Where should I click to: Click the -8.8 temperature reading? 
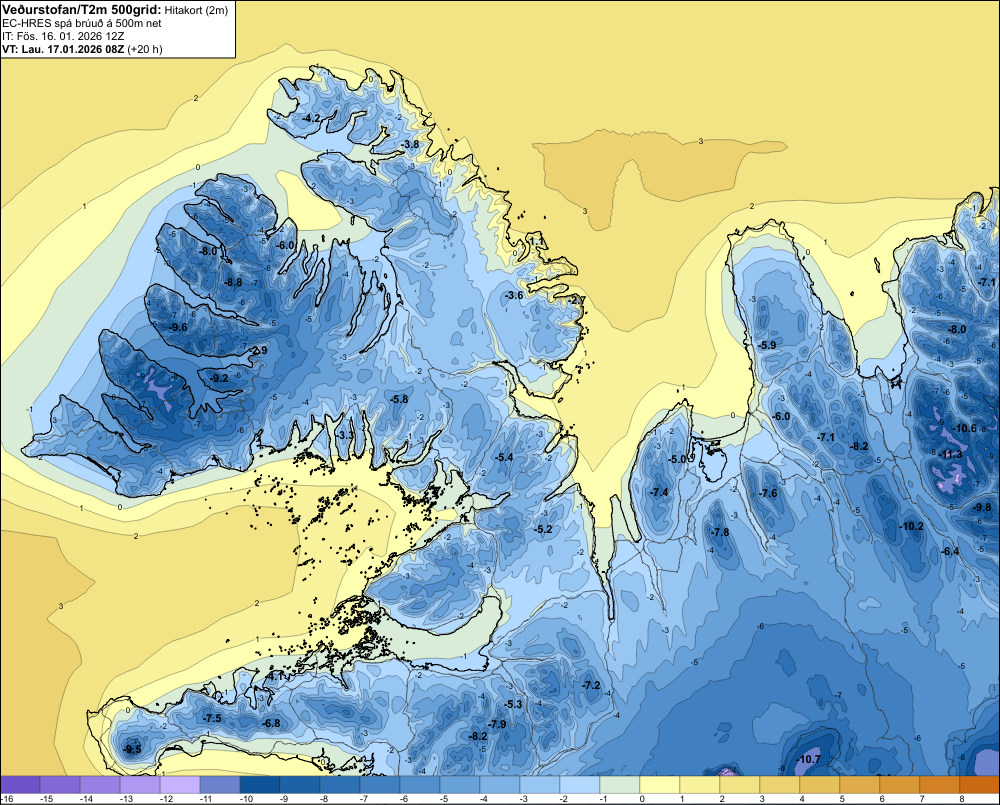pyautogui.click(x=233, y=282)
